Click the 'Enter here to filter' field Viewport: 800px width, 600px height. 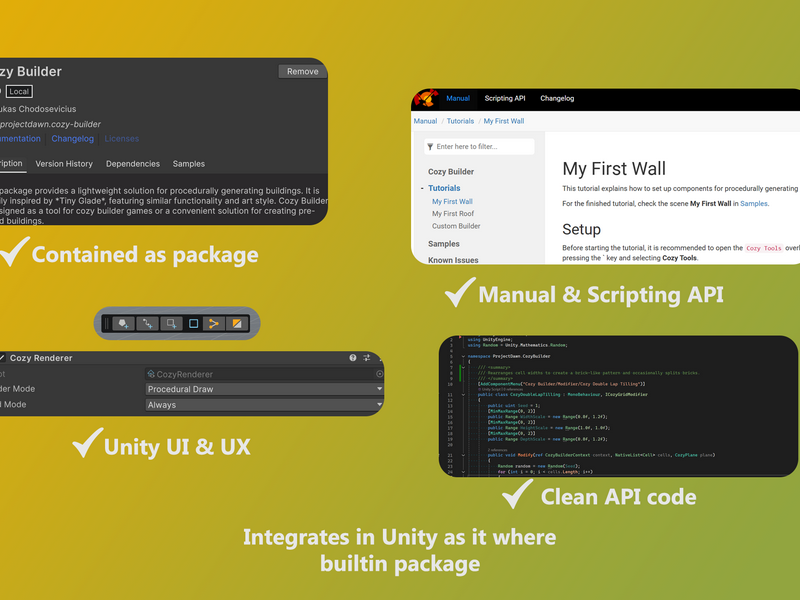(480, 146)
